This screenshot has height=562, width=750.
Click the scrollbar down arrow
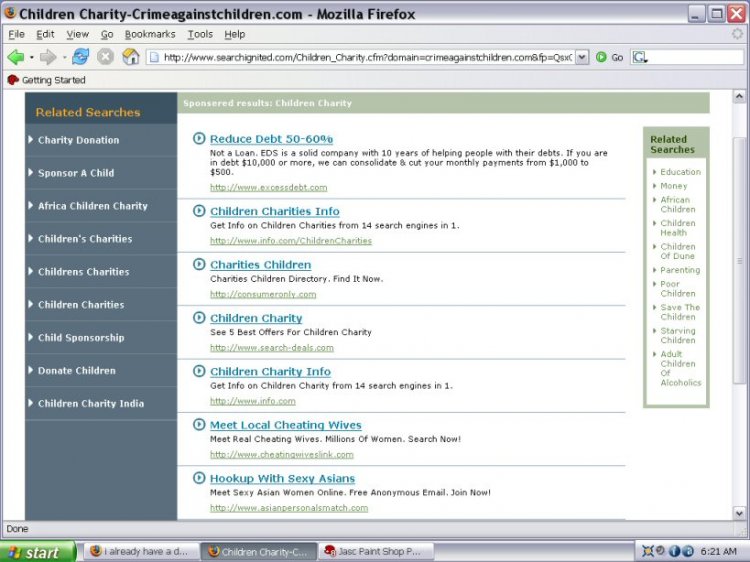pos(739,513)
